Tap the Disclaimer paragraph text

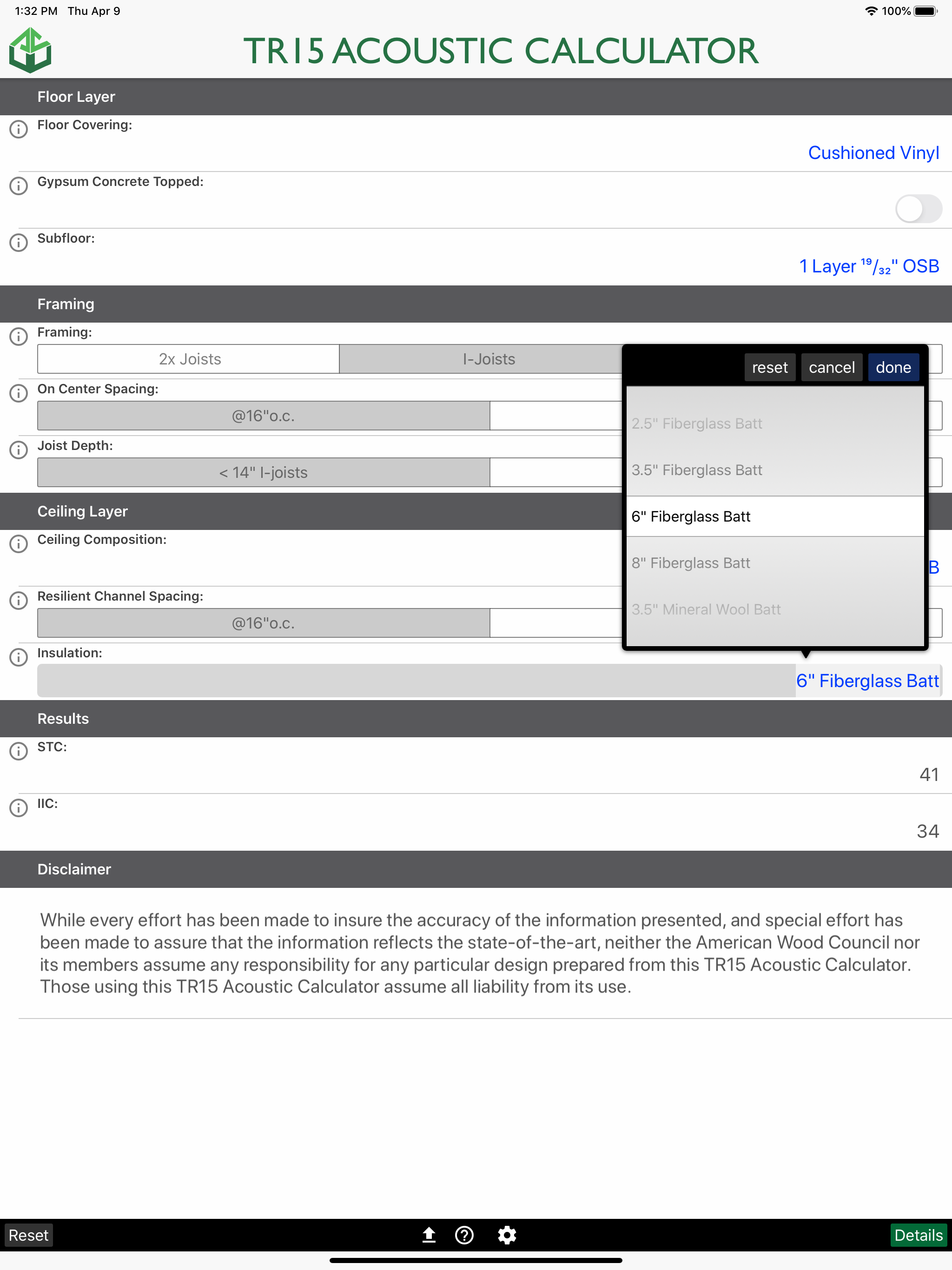coord(480,953)
